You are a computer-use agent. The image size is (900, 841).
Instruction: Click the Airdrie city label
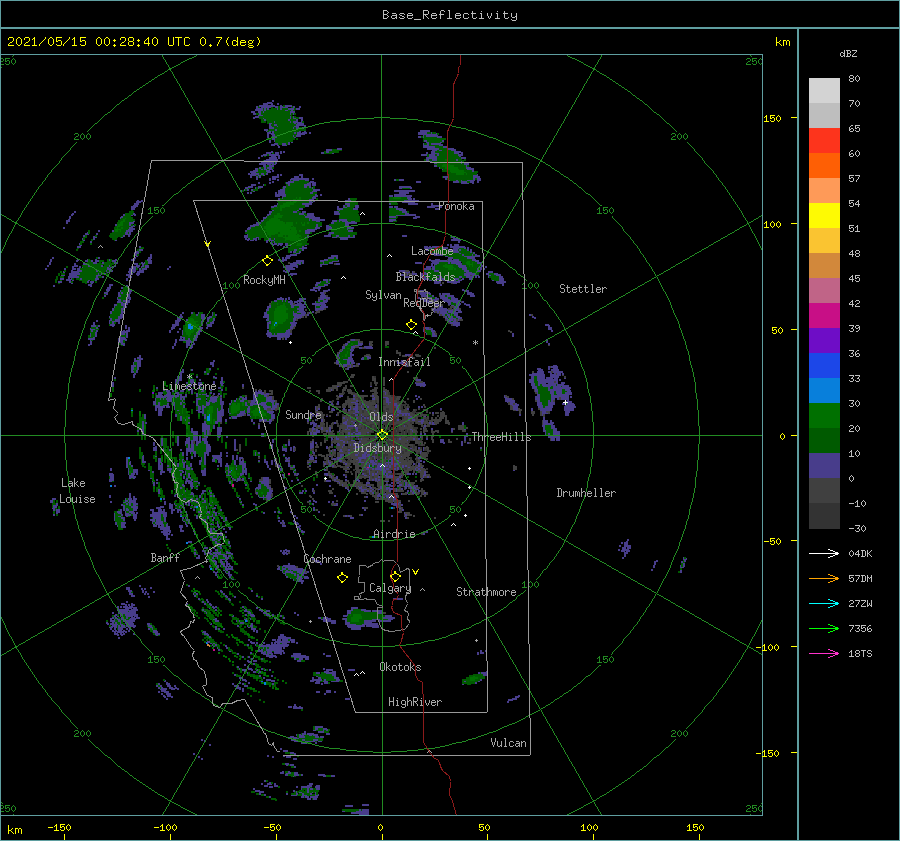tap(394, 534)
